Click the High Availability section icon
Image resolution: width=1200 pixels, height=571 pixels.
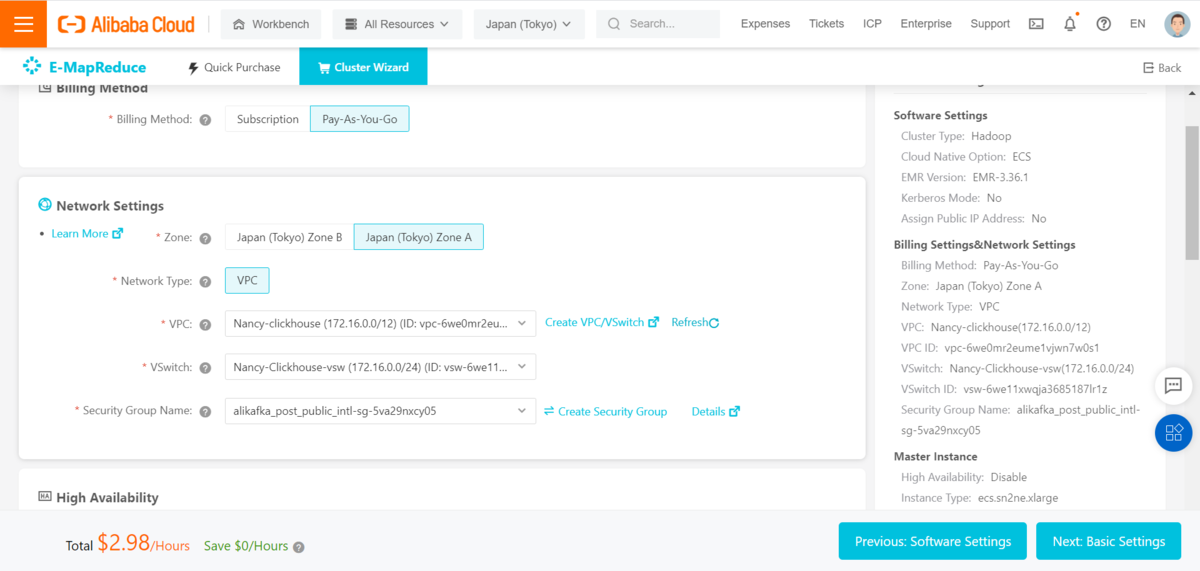click(x=45, y=496)
